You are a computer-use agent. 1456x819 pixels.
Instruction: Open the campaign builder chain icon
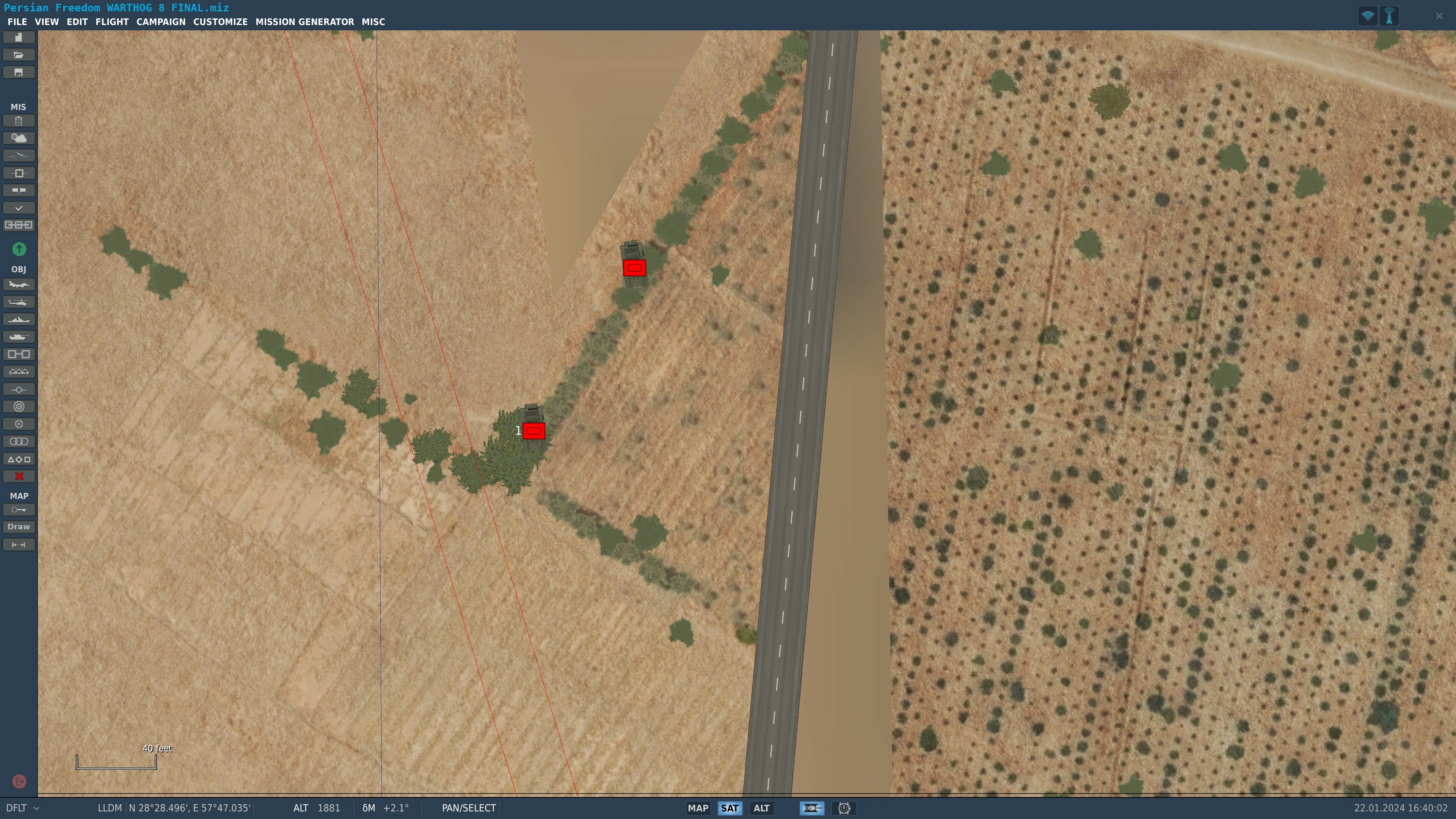[19, 225]
